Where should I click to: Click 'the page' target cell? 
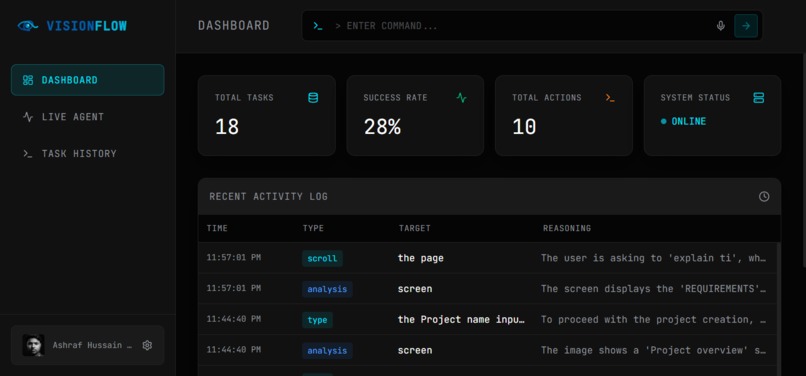click(x=420, y=258)
